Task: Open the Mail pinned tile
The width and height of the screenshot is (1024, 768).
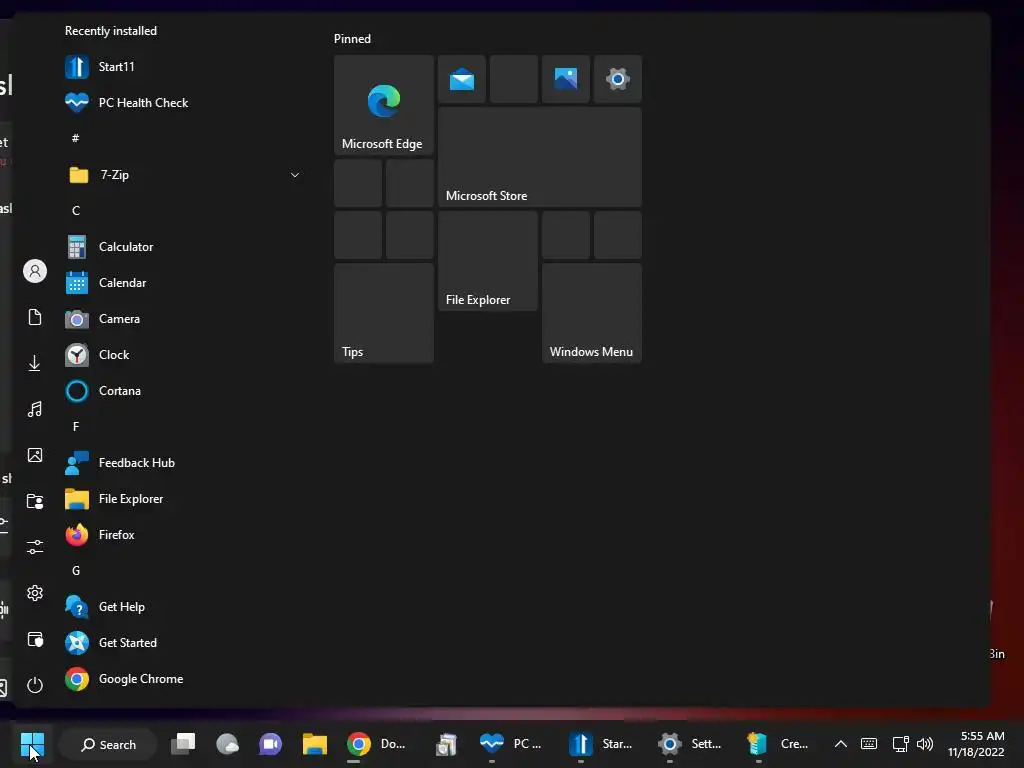Action: coord(462,79)
